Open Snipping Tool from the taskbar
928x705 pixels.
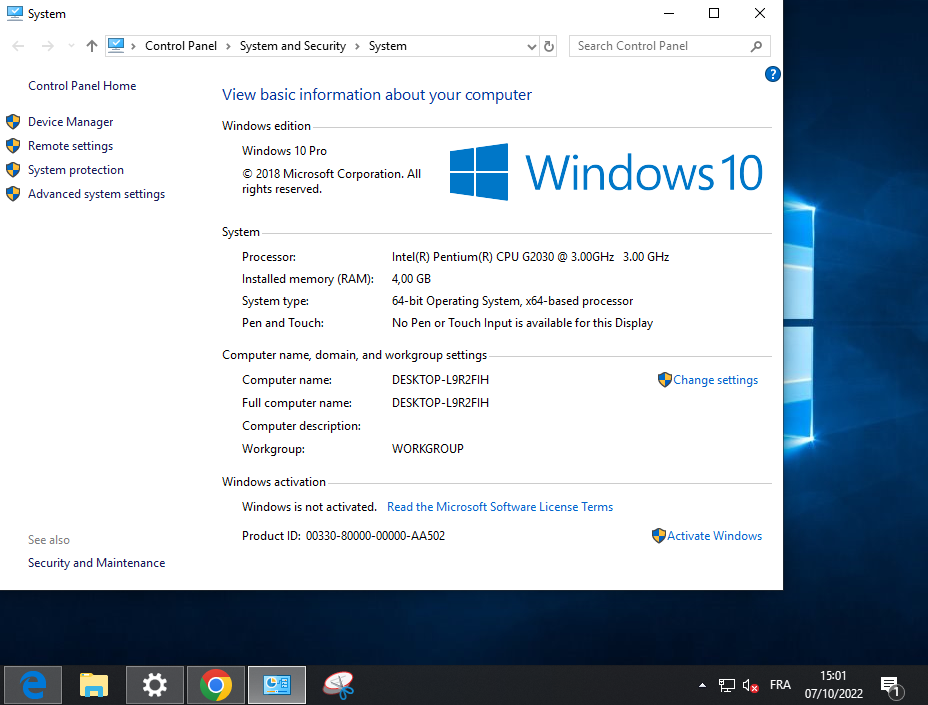pyautogui.click(x=338, y=685)
